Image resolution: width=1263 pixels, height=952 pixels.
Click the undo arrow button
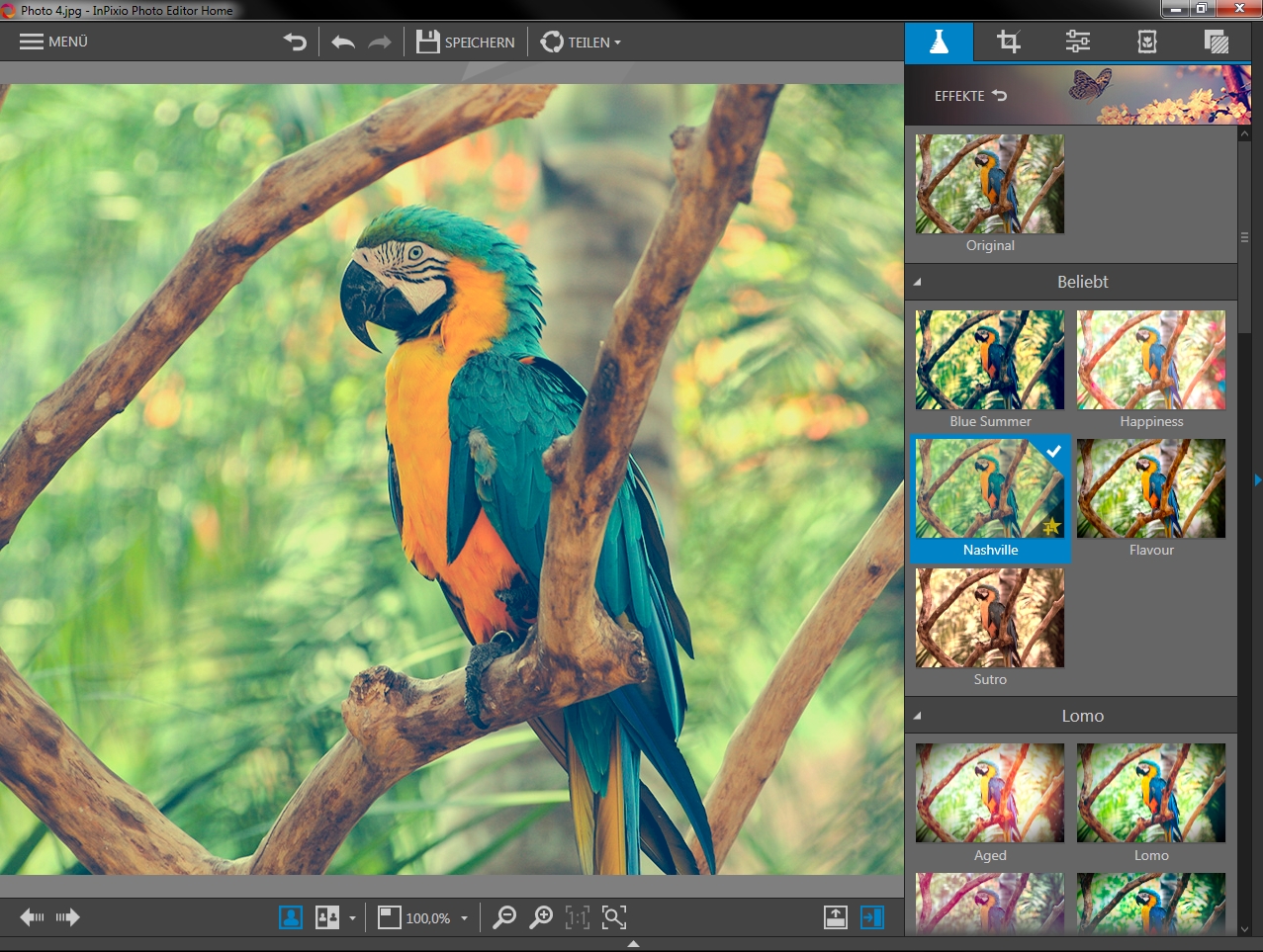tap(343, 42)
